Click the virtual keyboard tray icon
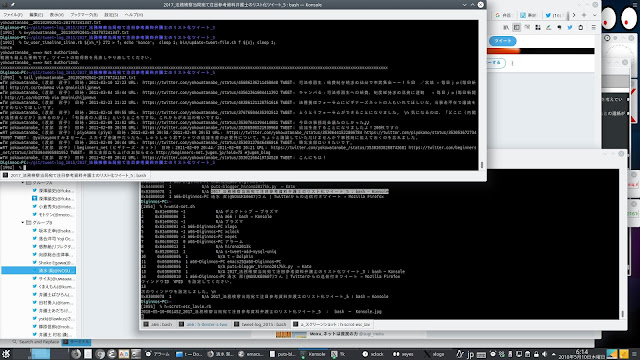Viewport: 640px width, 360px height. tap(481, 354)
